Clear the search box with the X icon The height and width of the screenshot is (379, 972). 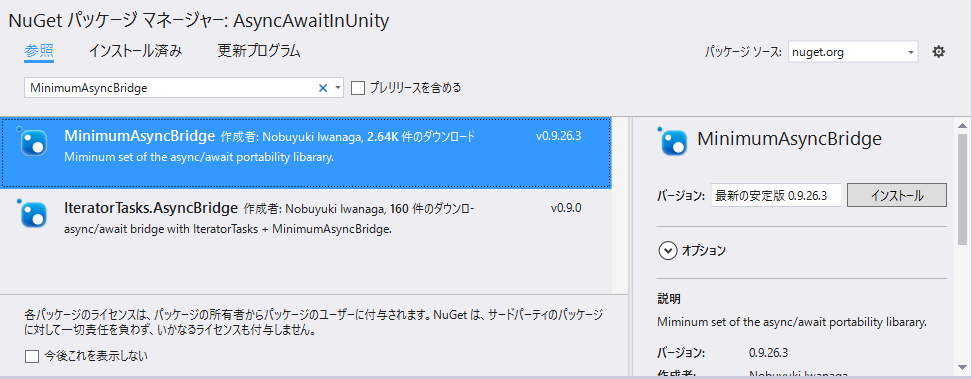[322, 88]
